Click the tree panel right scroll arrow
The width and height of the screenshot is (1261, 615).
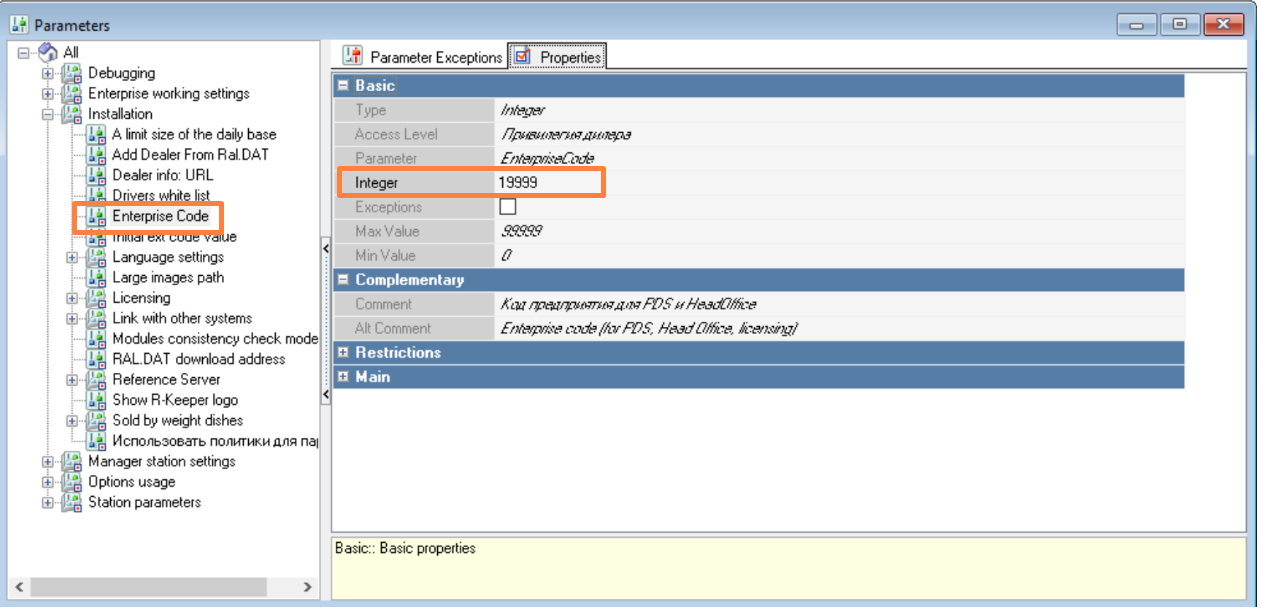click(x=307, y=587)
